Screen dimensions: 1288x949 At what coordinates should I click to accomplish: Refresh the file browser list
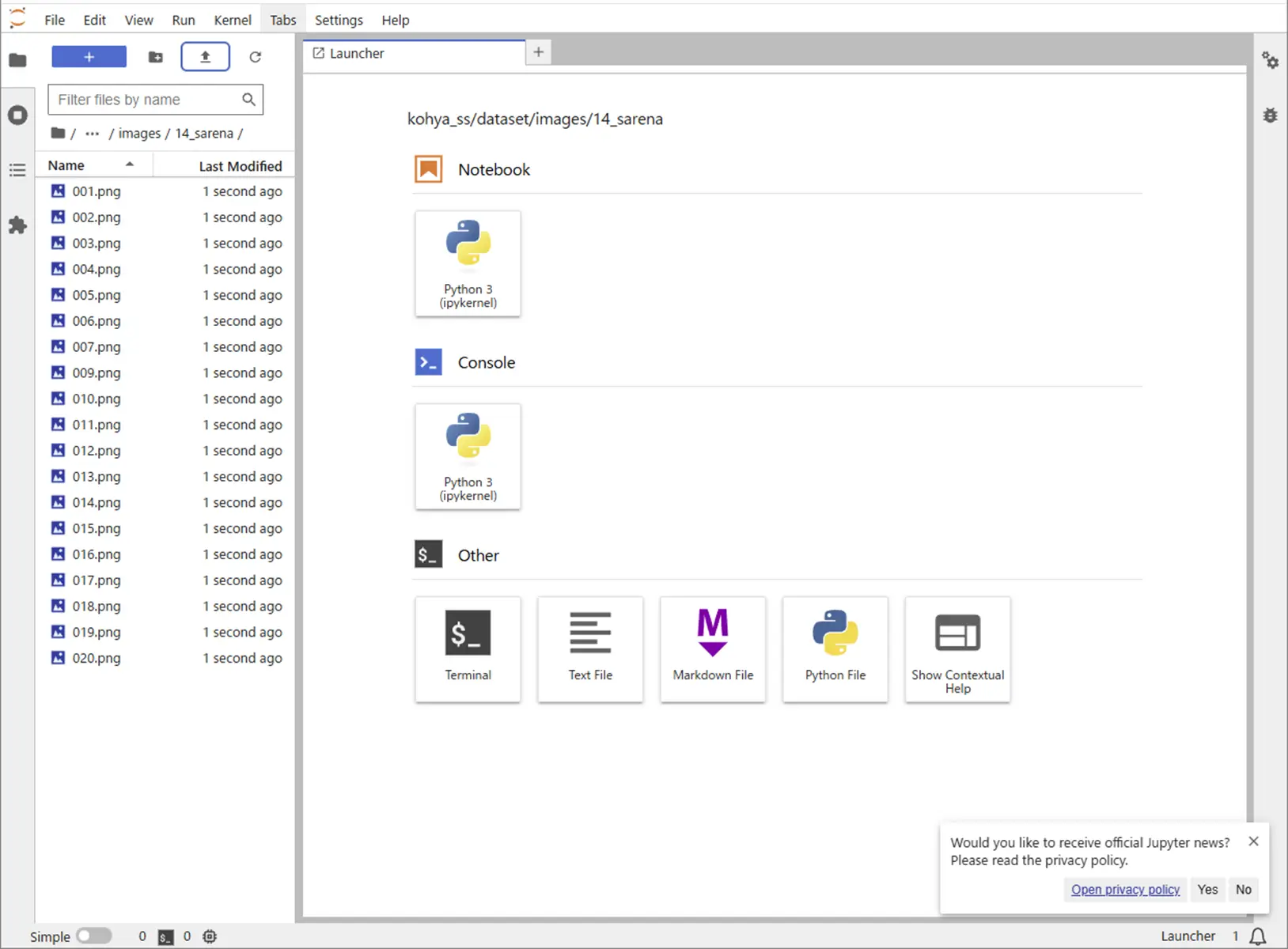click(x=255, y=57)
